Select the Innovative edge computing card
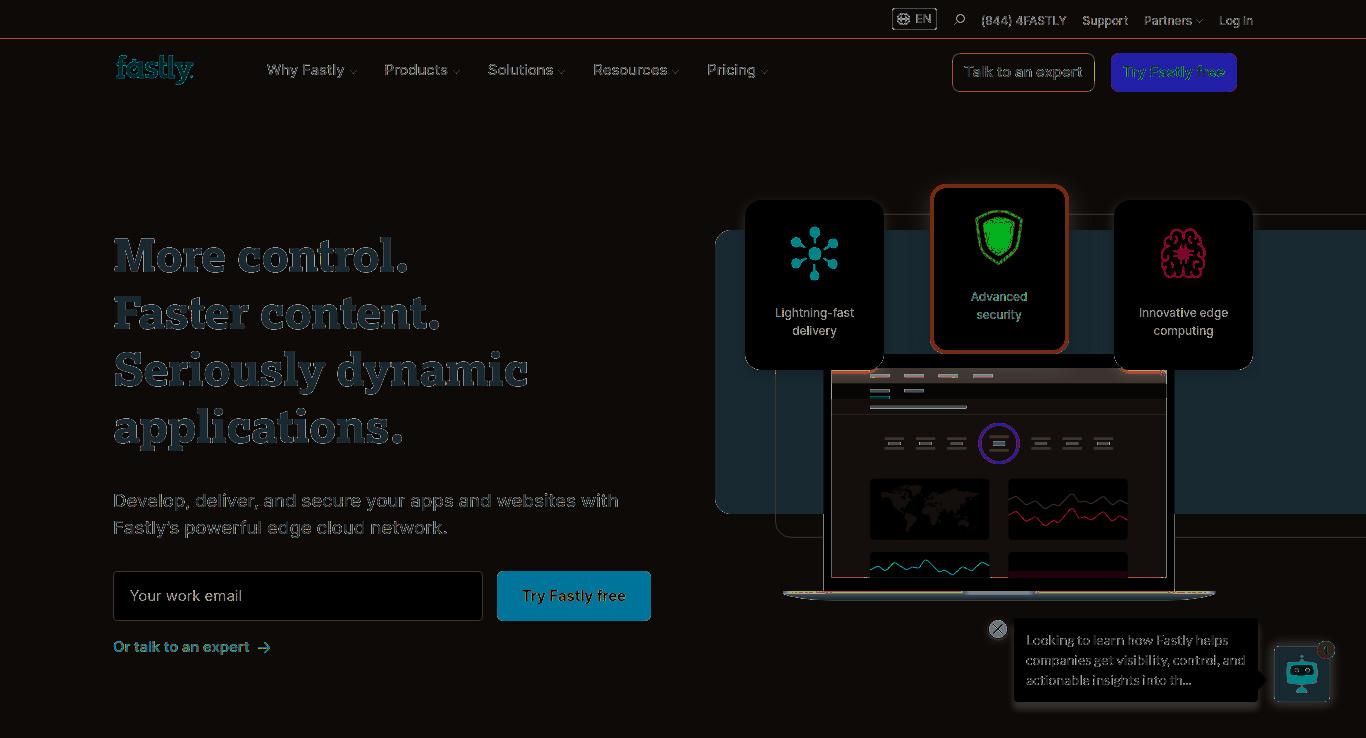The image size is (1366, 738). 1183,284
